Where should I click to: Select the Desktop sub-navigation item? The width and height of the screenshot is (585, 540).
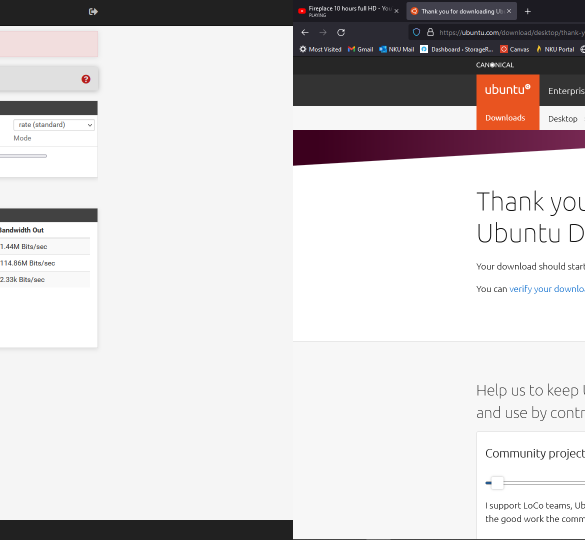point(563,119)
